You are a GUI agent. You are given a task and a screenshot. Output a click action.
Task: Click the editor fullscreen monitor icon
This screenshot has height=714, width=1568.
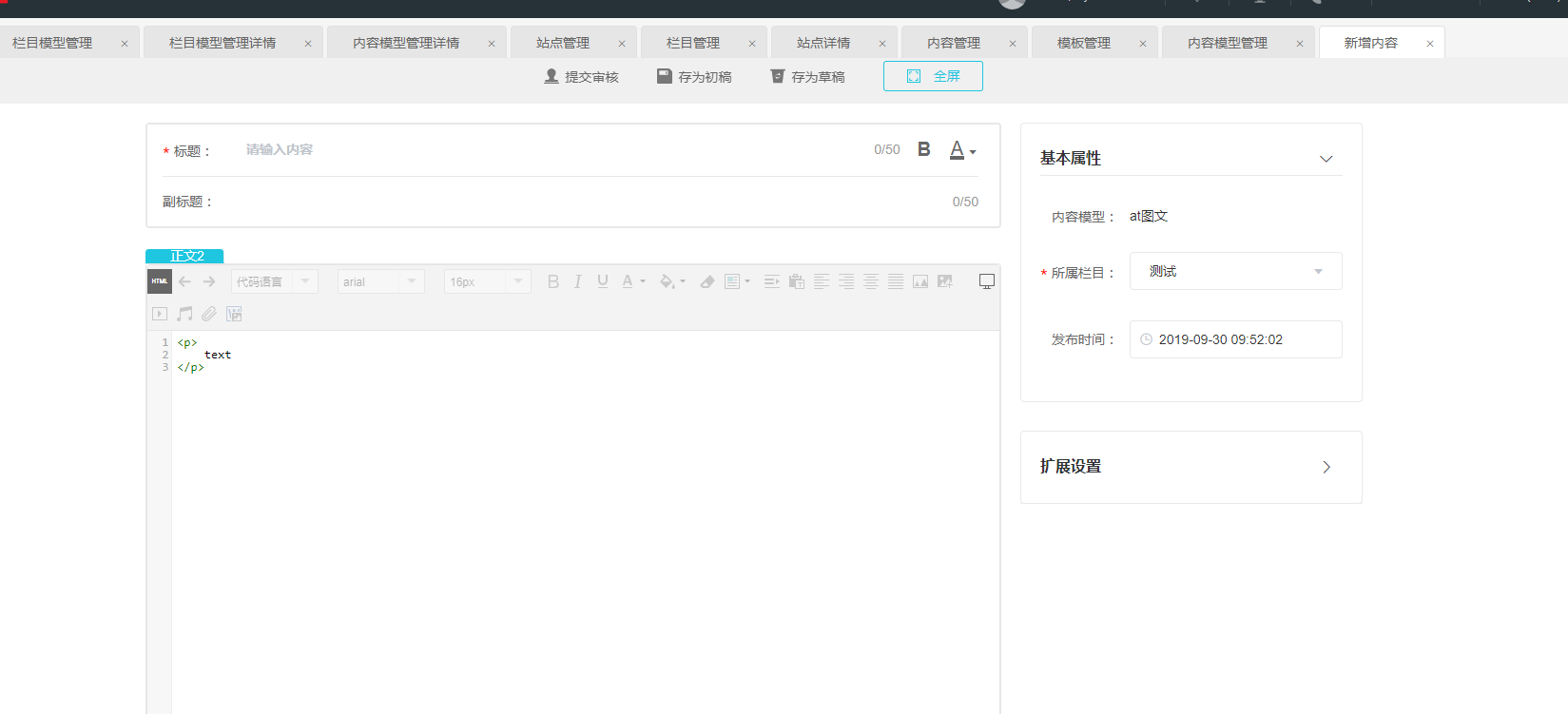pyautogui.click(x=986, y=281)
